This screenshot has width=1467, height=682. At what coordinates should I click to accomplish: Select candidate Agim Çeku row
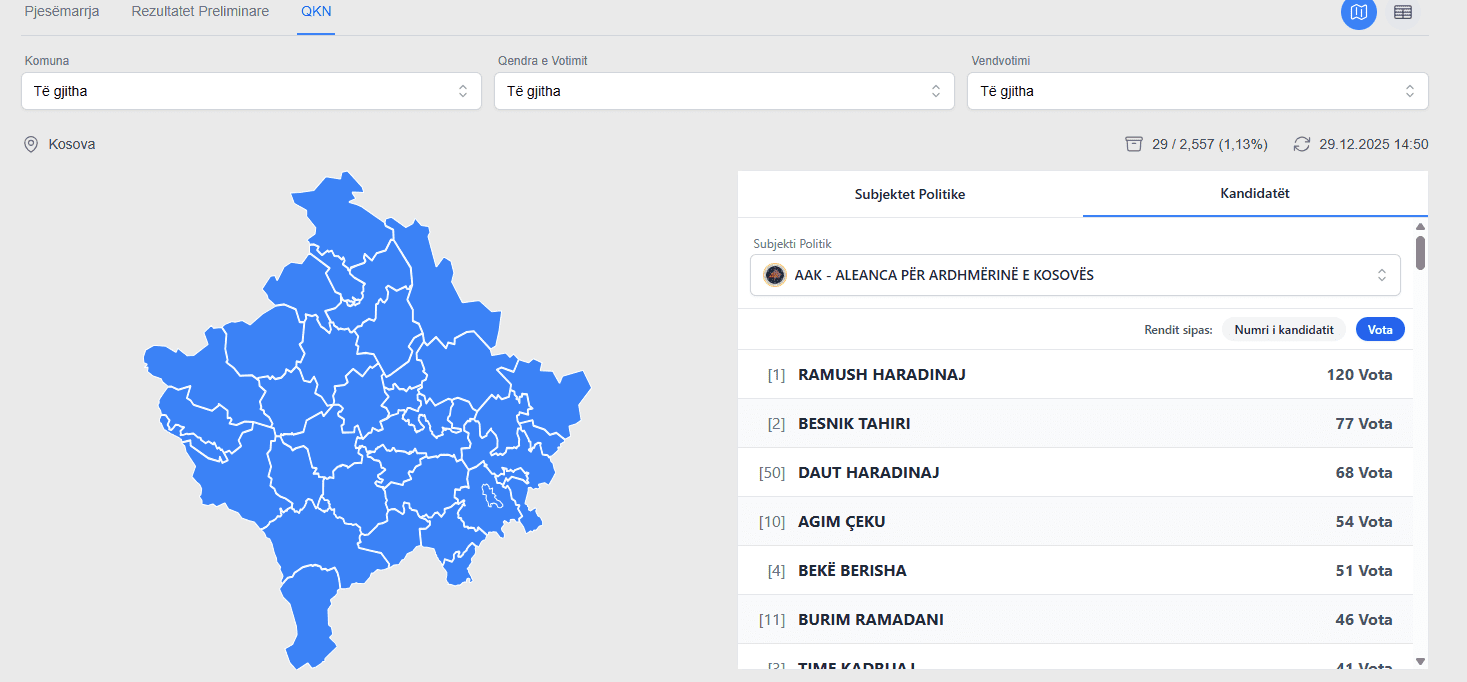tap(1075, 521)
